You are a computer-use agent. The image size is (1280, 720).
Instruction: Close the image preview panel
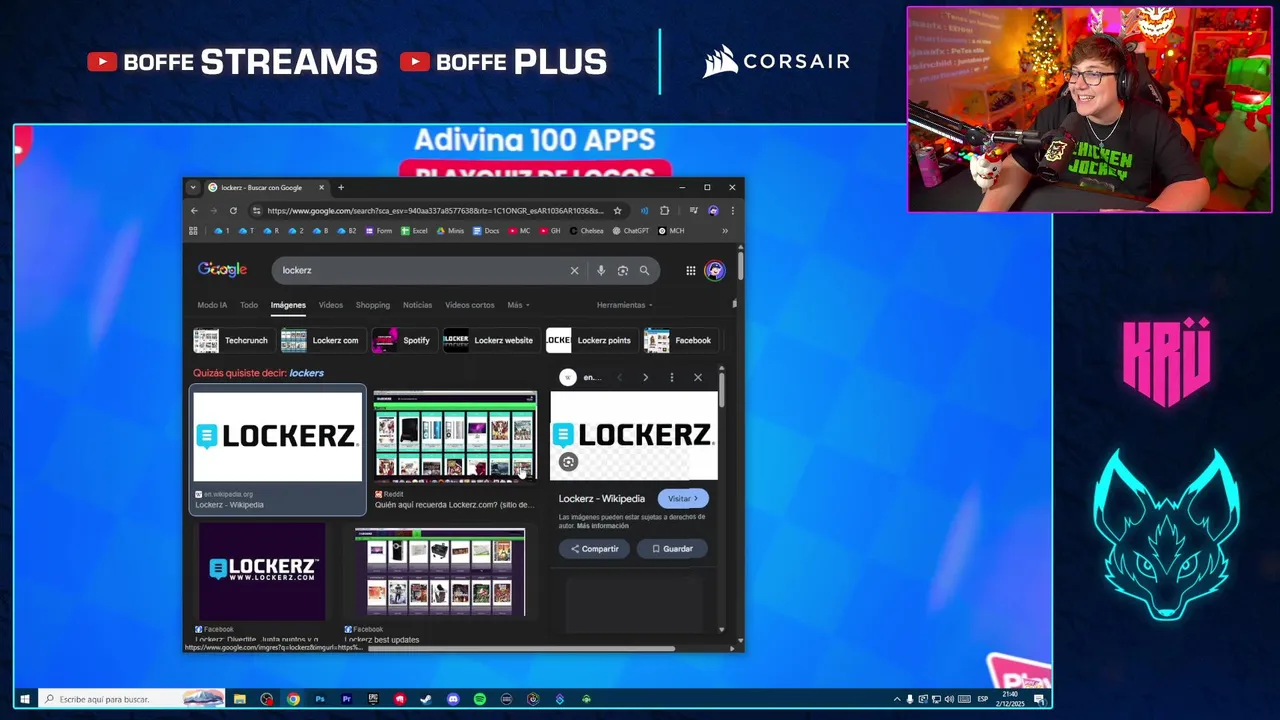(697, 377)
